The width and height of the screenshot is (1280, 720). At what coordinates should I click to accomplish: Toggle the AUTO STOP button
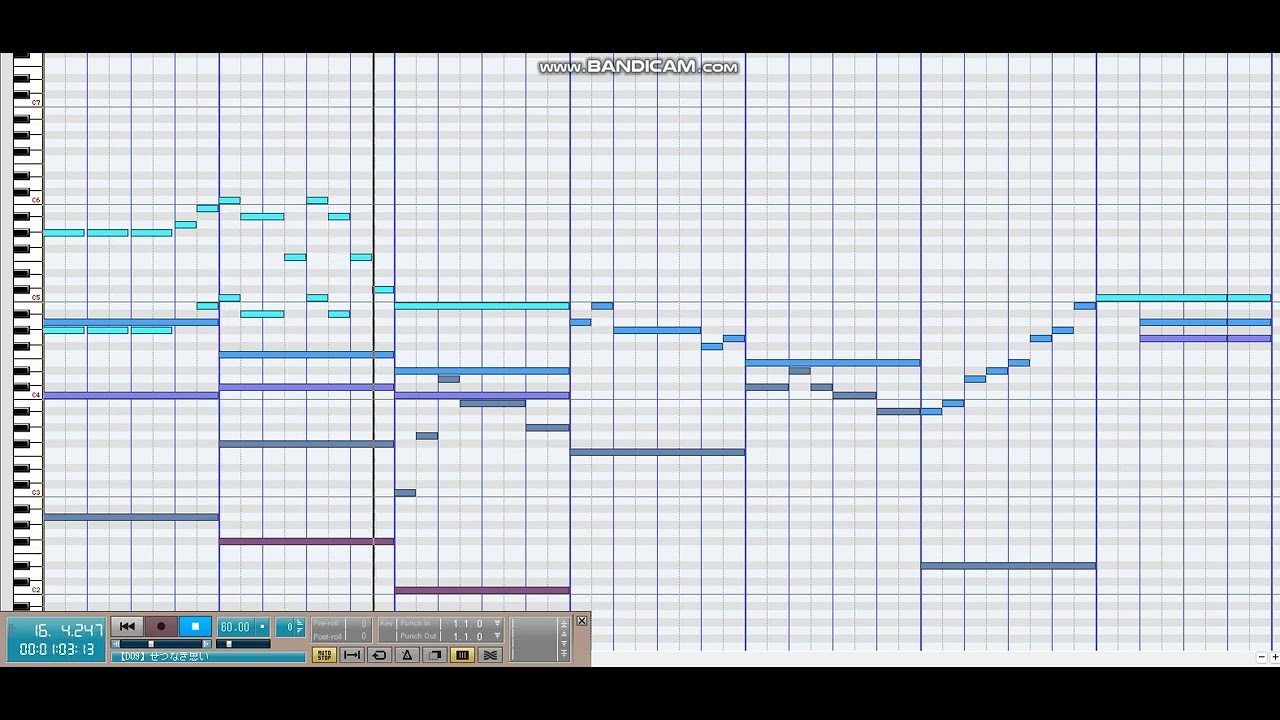tap(324, 655)
